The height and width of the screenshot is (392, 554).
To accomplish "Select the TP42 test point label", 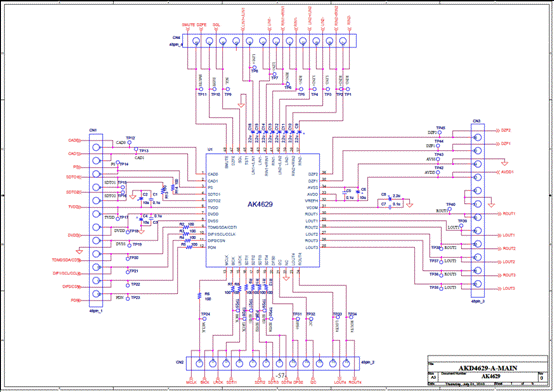I will pos(439,168).
